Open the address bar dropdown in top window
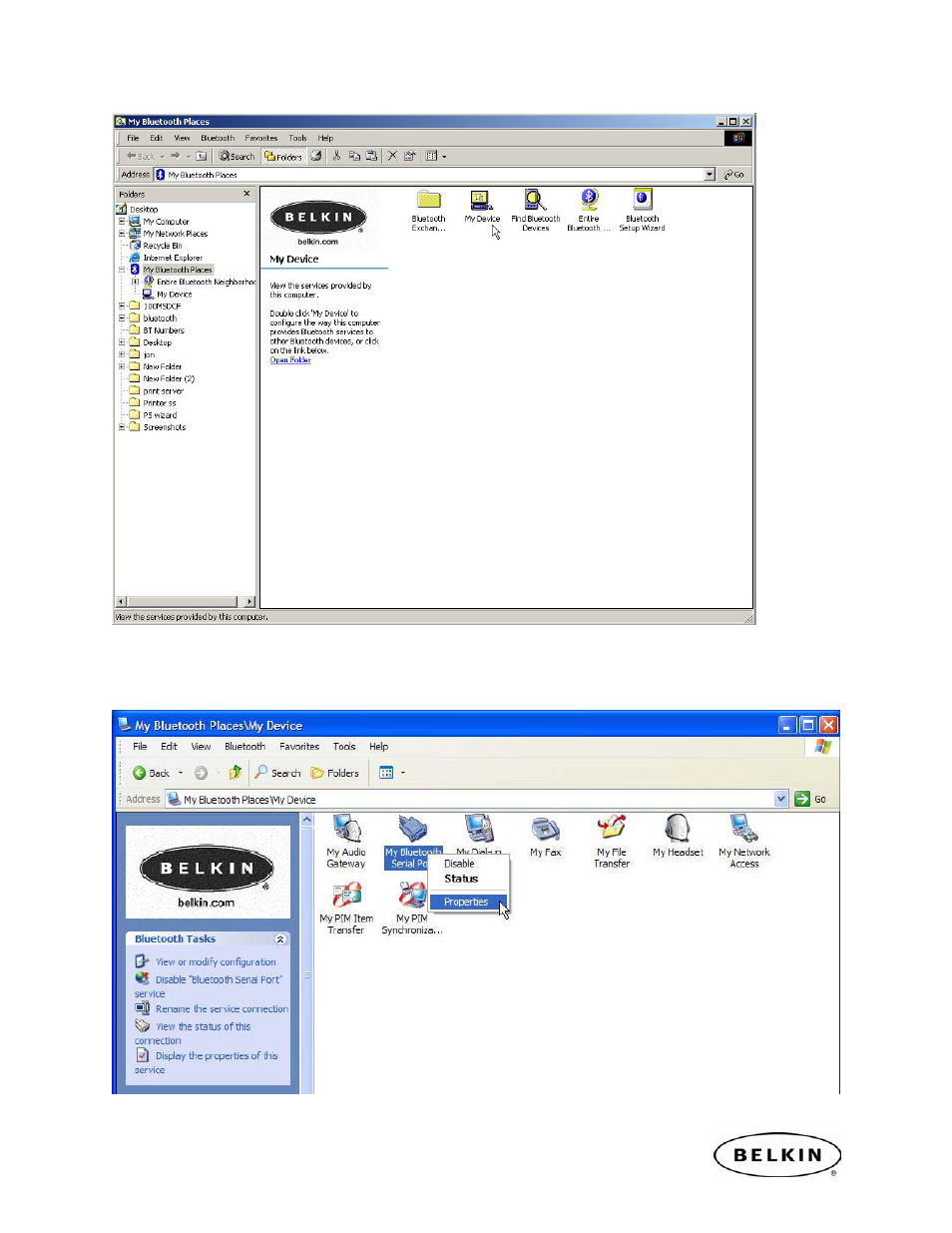Image resolution: width=952 pixels, height=1233 pixels. point(710,175)
